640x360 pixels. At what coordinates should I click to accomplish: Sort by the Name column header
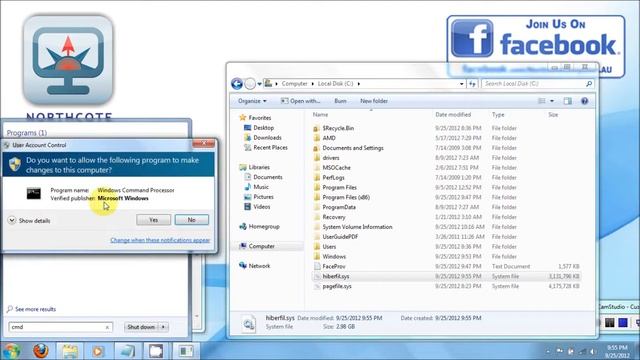click(320, 115)
